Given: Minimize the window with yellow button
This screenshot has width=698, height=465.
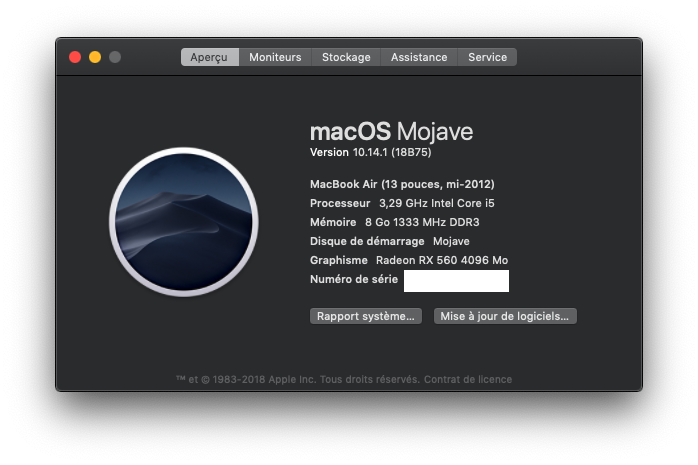Looking at the screenshot, I should 95,57.
